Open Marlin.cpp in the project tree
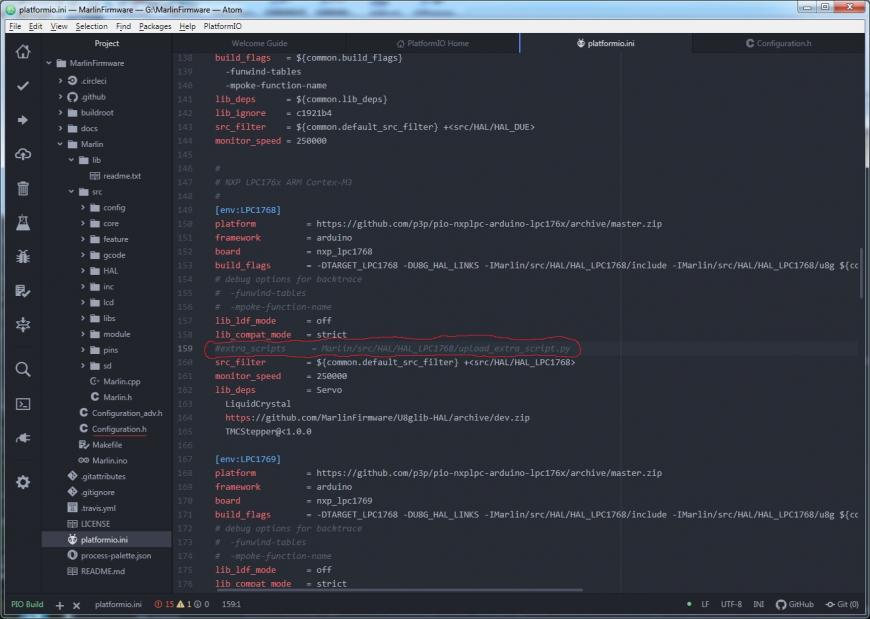The height and width of the screenshot is (619, 870). (x=122, y=382)
